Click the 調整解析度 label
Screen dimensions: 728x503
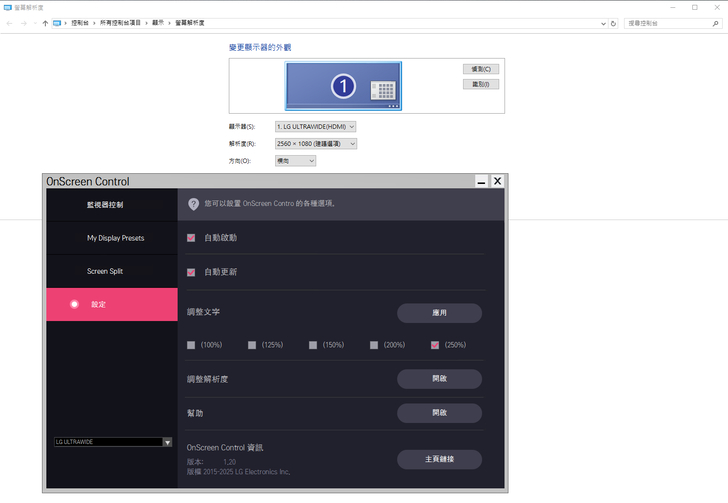pos(208,379)
